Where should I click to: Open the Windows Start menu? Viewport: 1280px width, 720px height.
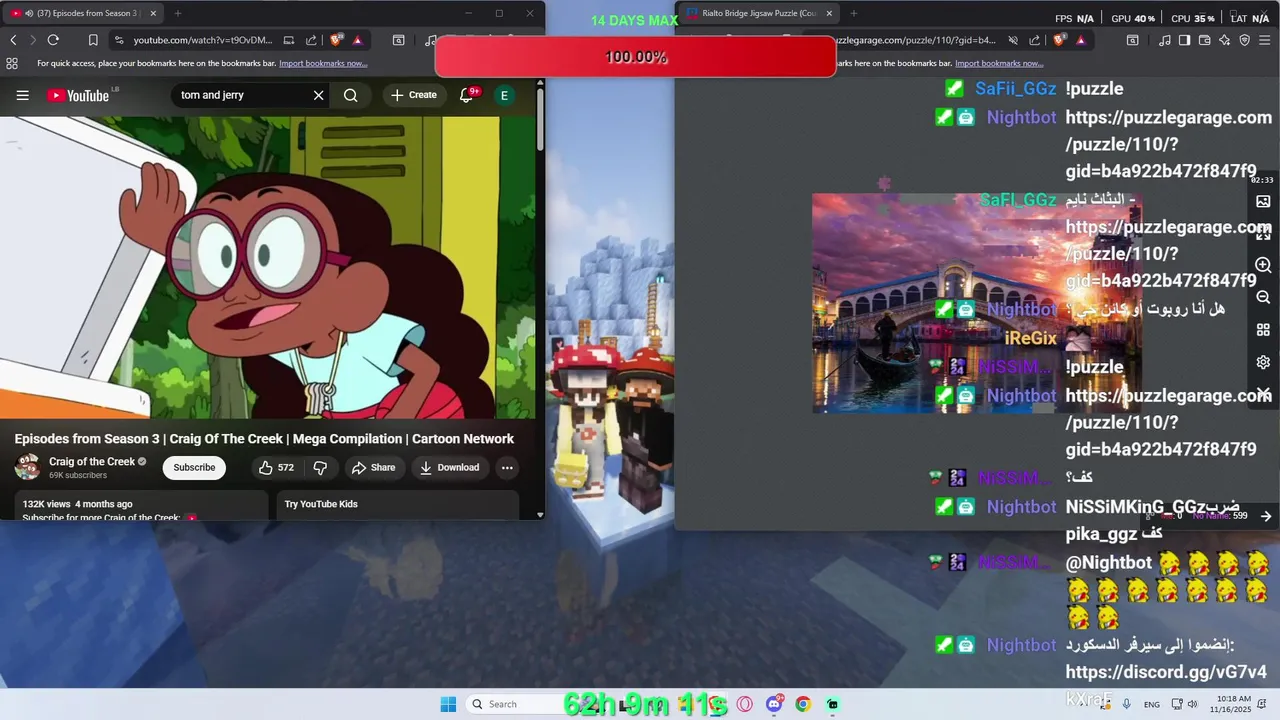(x=448, y=704)
